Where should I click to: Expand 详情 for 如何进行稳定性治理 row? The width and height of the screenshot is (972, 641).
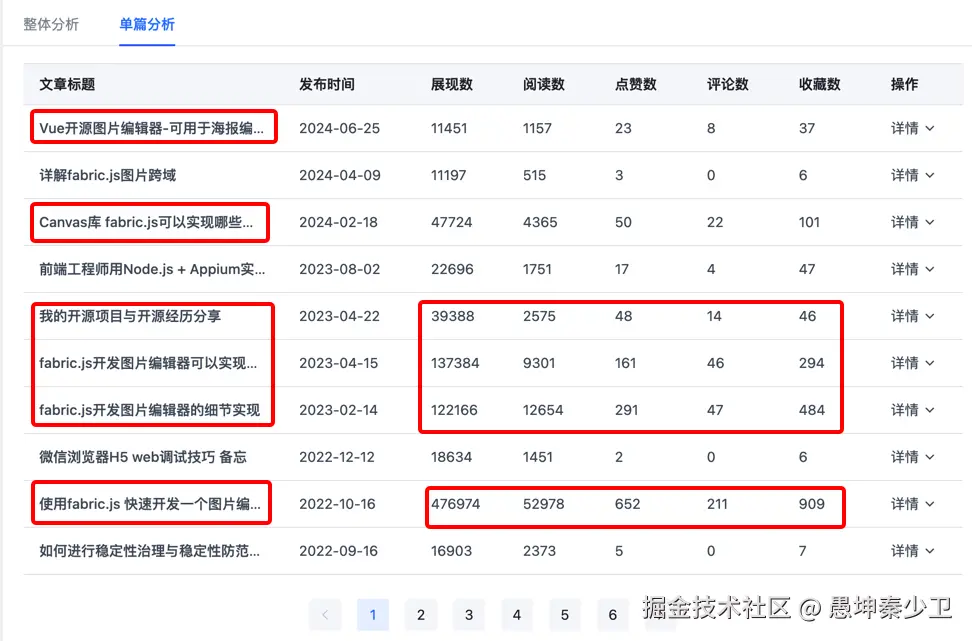pyautogui.click(x=912, y=551)
